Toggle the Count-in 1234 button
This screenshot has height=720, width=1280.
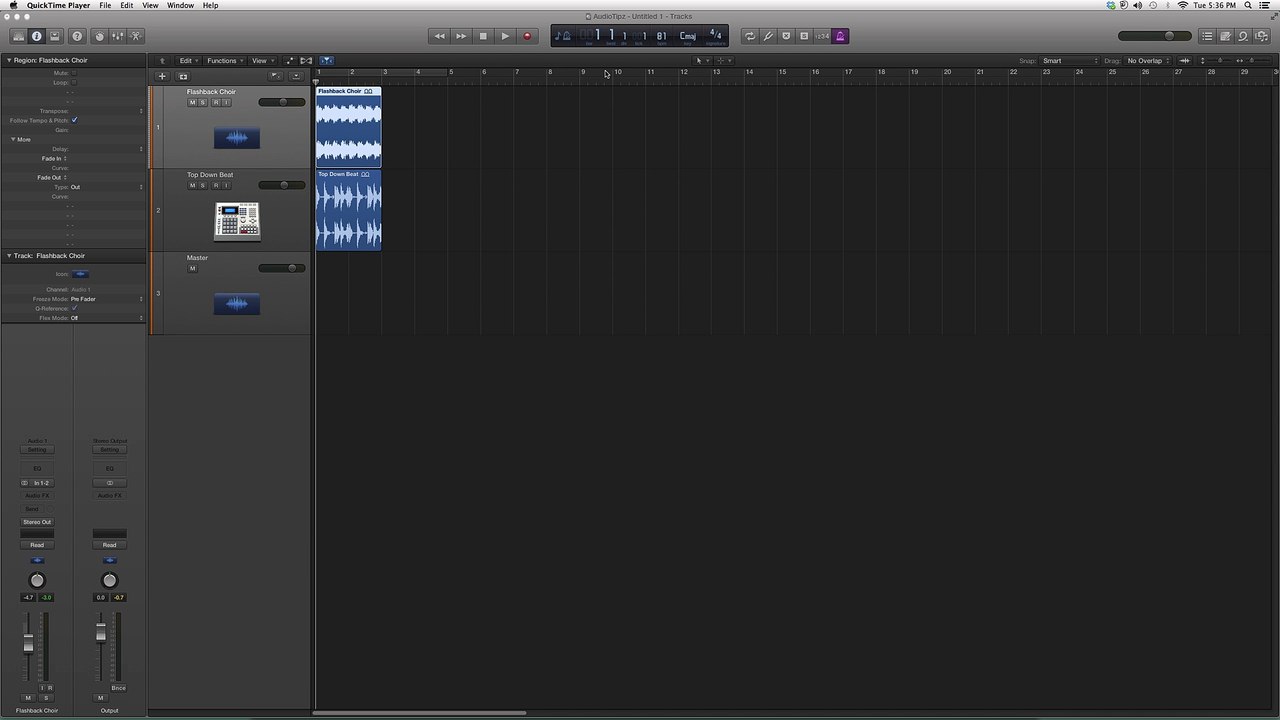822,36
